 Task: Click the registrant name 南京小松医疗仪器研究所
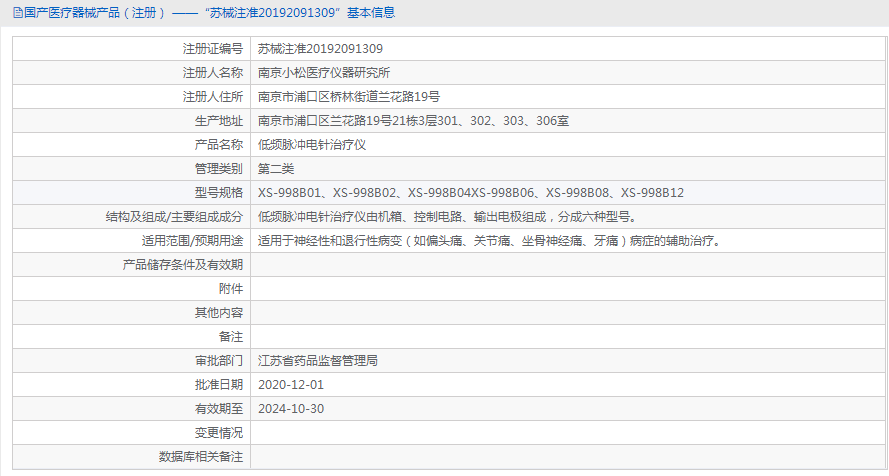click(x=324, y=73)
